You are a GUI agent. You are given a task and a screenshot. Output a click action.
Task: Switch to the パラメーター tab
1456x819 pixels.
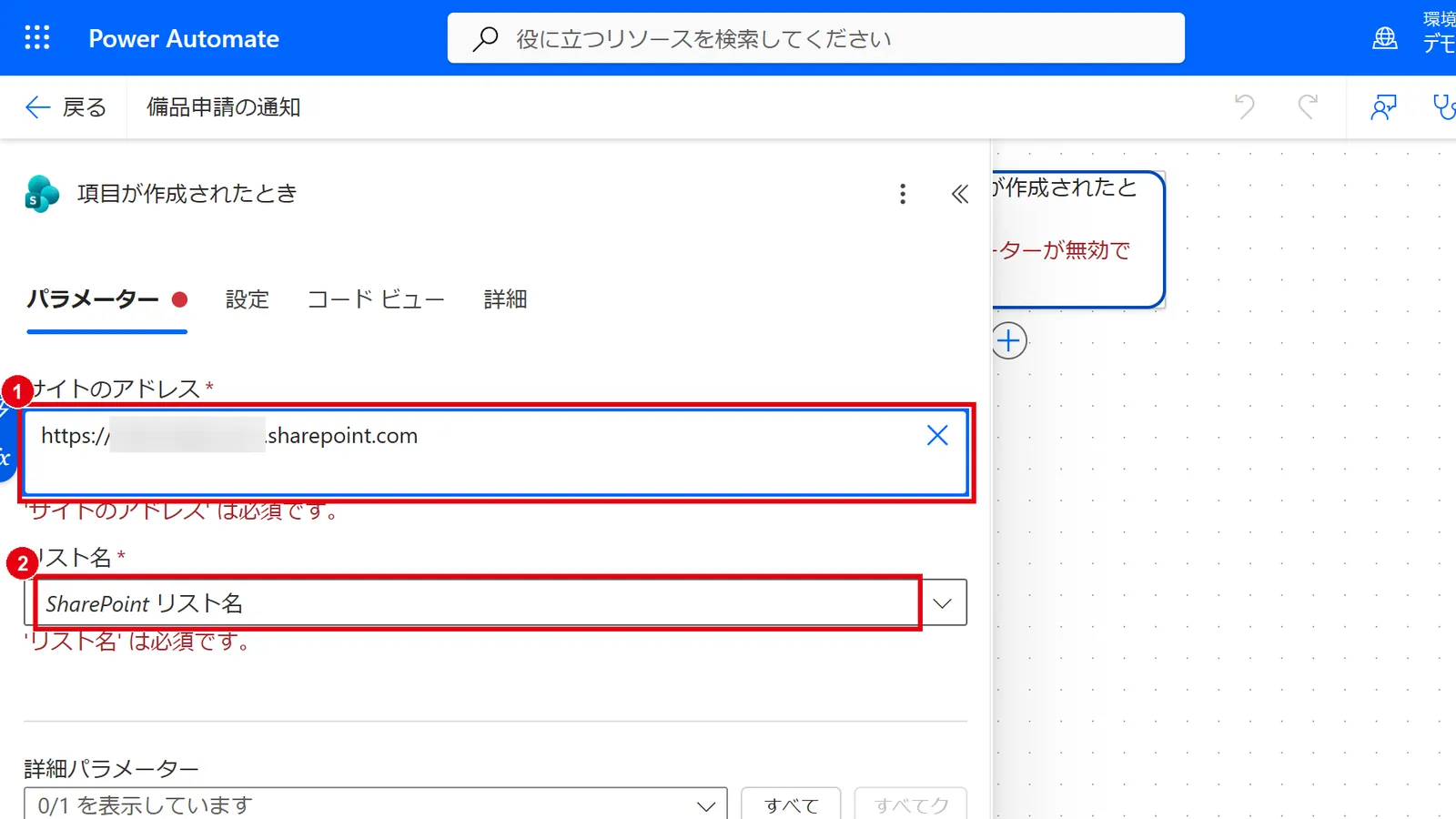click(x=106, y=299)
